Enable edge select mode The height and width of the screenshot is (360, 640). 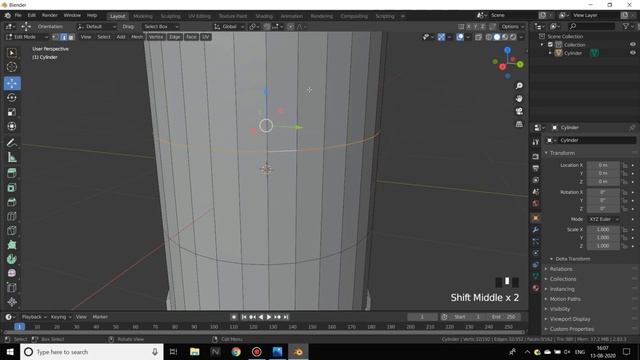click(64, 37)
